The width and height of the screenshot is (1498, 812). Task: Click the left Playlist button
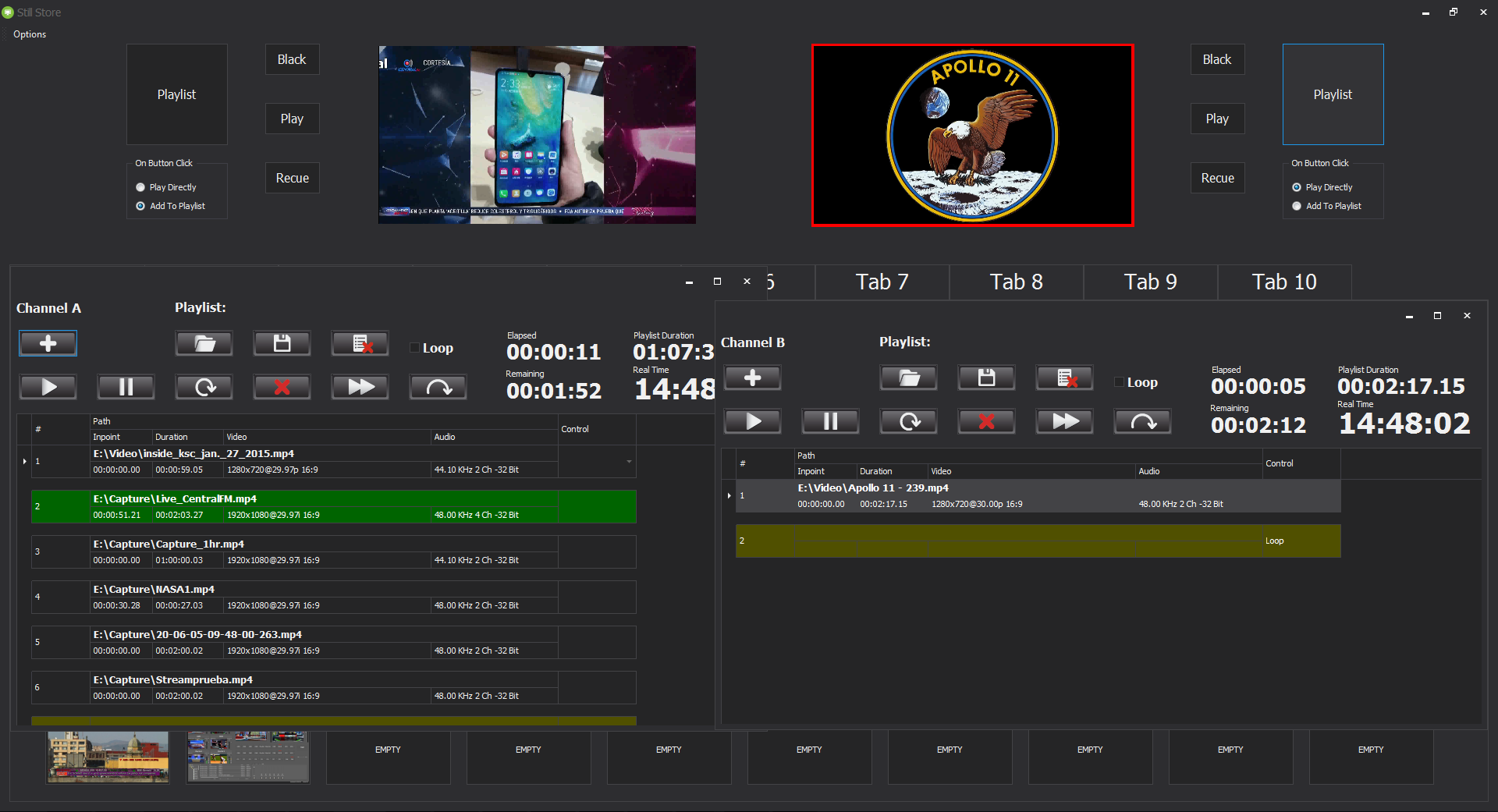177,94
